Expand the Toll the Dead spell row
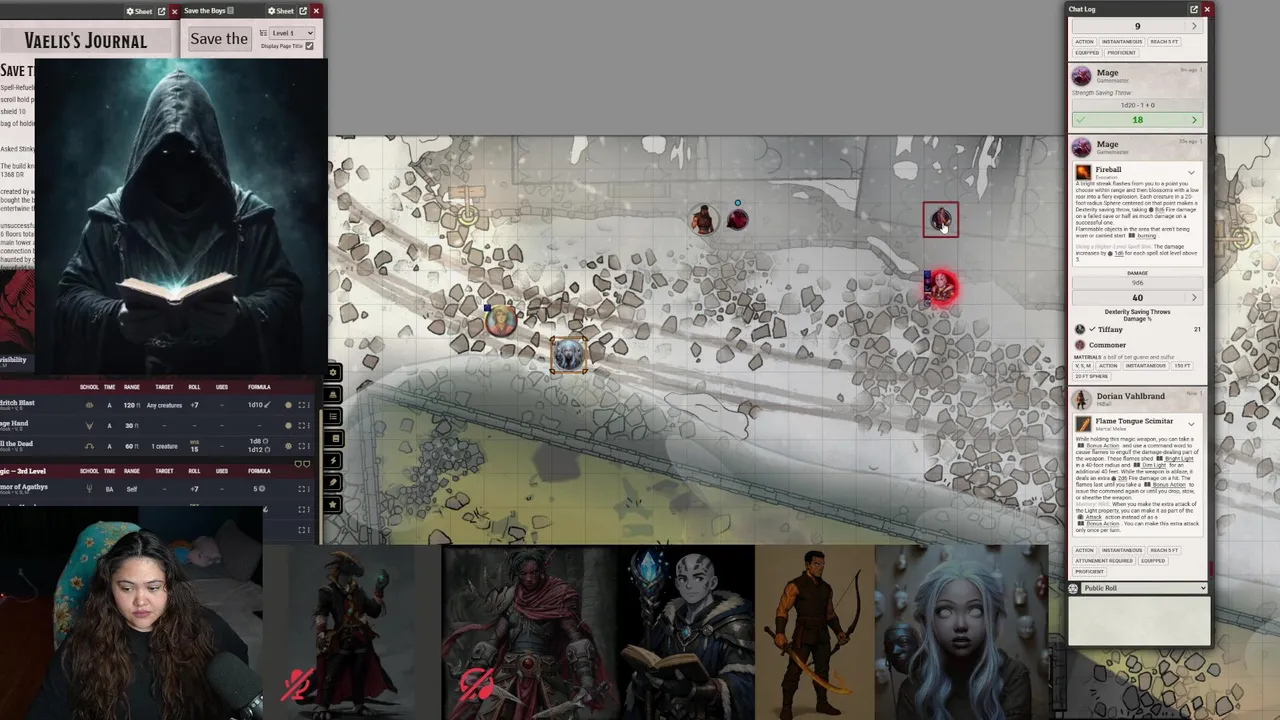 pyautogui.click(x=303, y=446)
